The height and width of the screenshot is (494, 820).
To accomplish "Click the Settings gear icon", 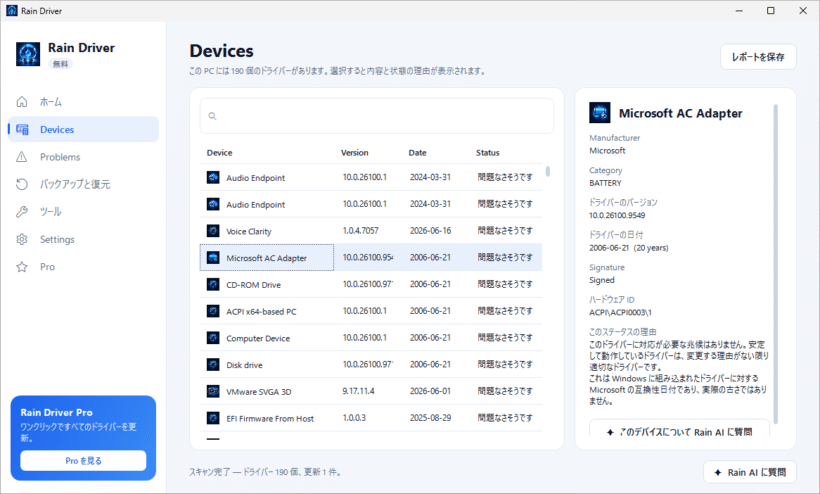I will click(x=21, y=239).
